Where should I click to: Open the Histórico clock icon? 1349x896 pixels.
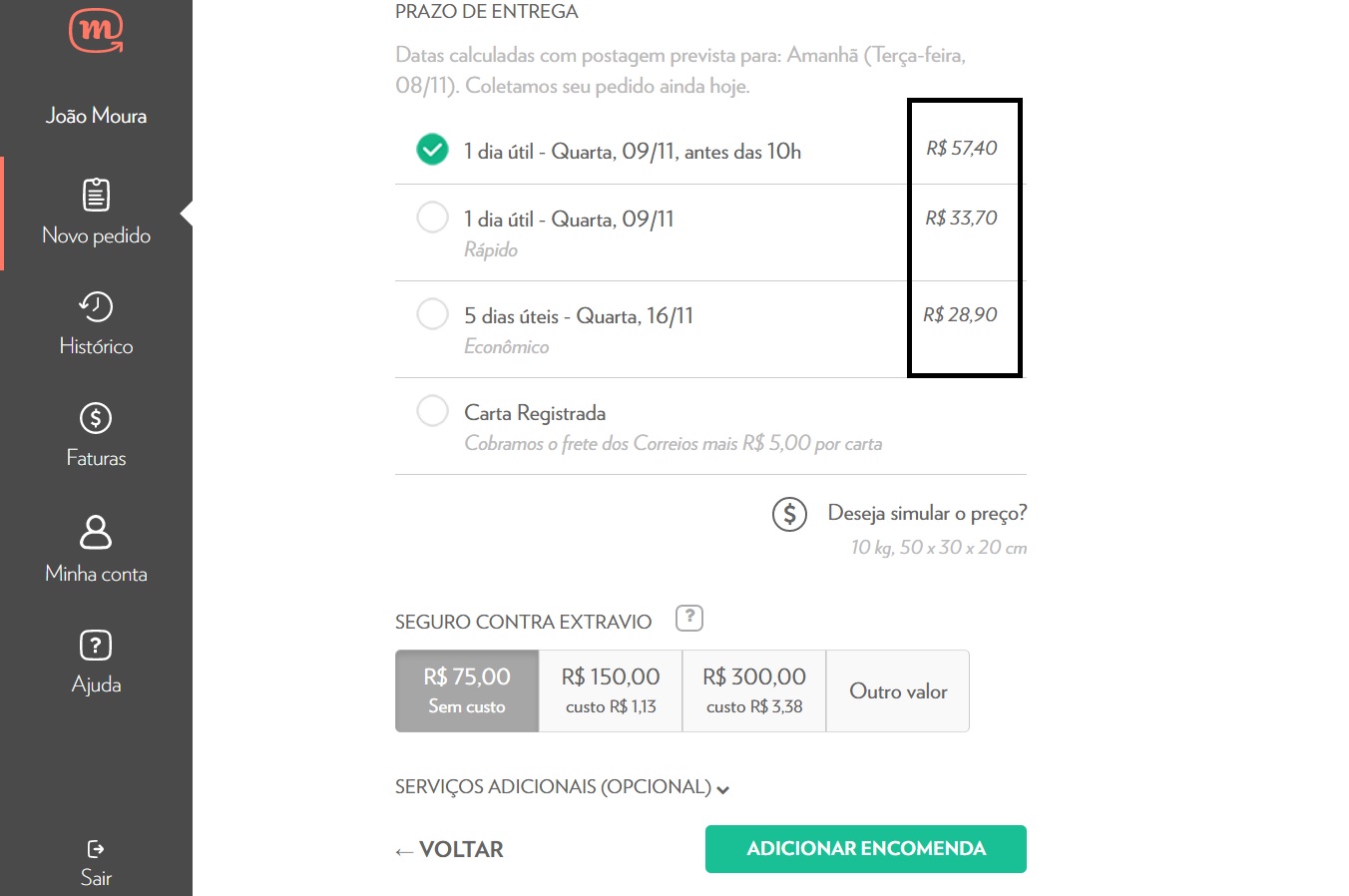(96, 306)
